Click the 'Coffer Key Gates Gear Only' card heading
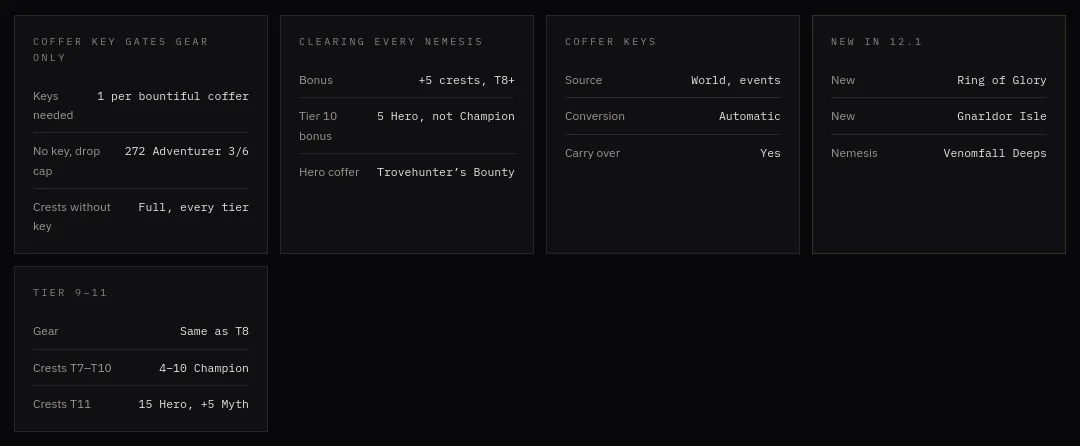The image size is (1080, 446). point(121,50)
